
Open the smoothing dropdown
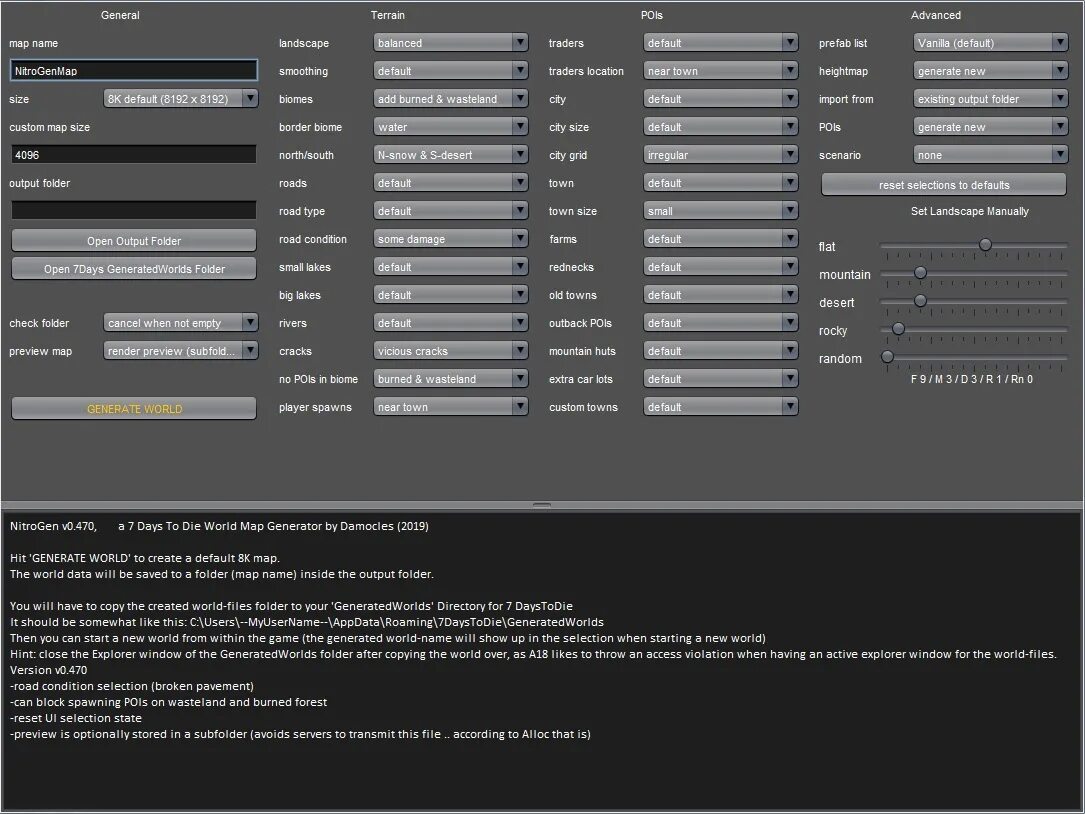[450, 71]
